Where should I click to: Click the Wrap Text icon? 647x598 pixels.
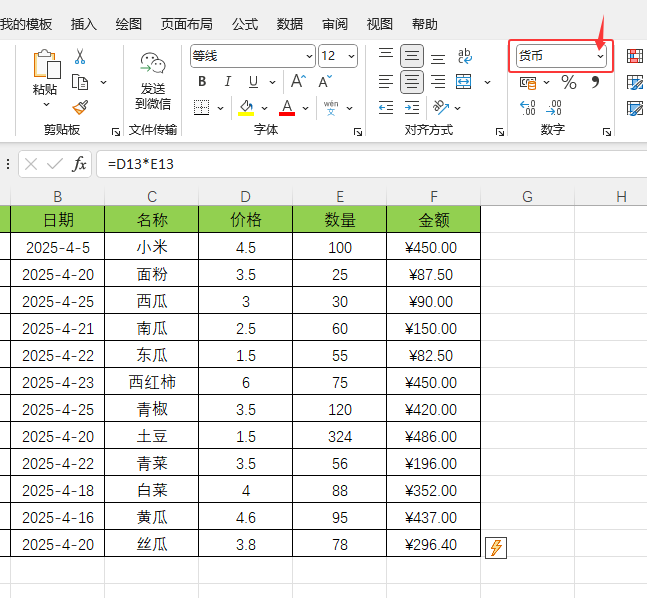[x=465, y=57]
